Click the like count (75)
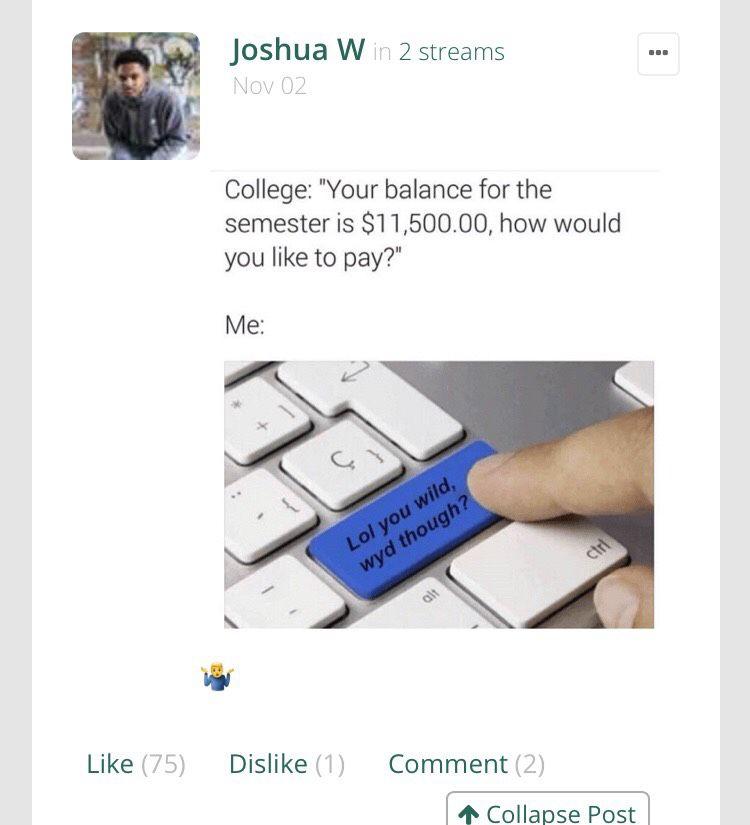750x825 pixels. pyautogui.click(x=163, y=764)
